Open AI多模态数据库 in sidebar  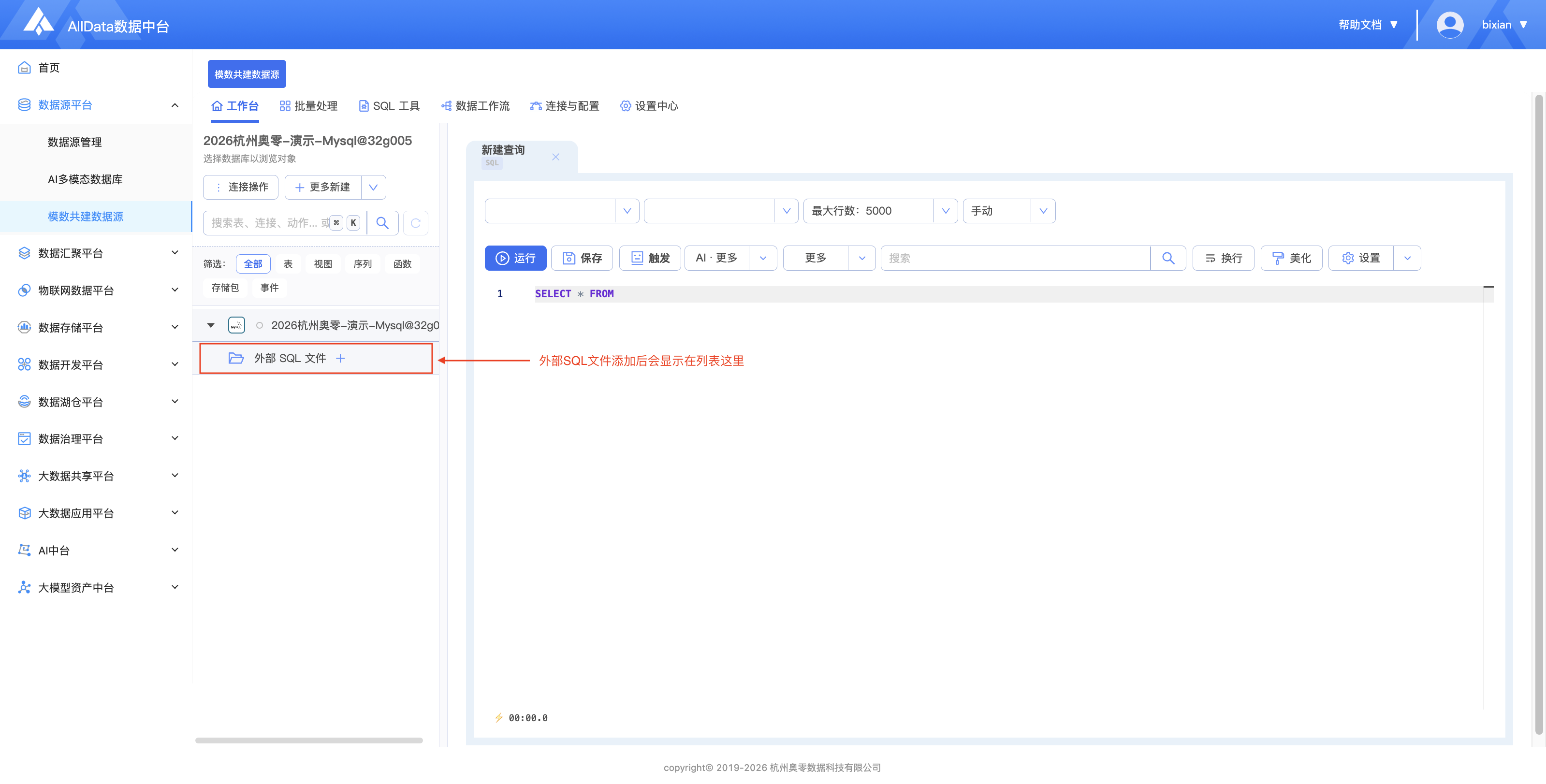point(85,179)
